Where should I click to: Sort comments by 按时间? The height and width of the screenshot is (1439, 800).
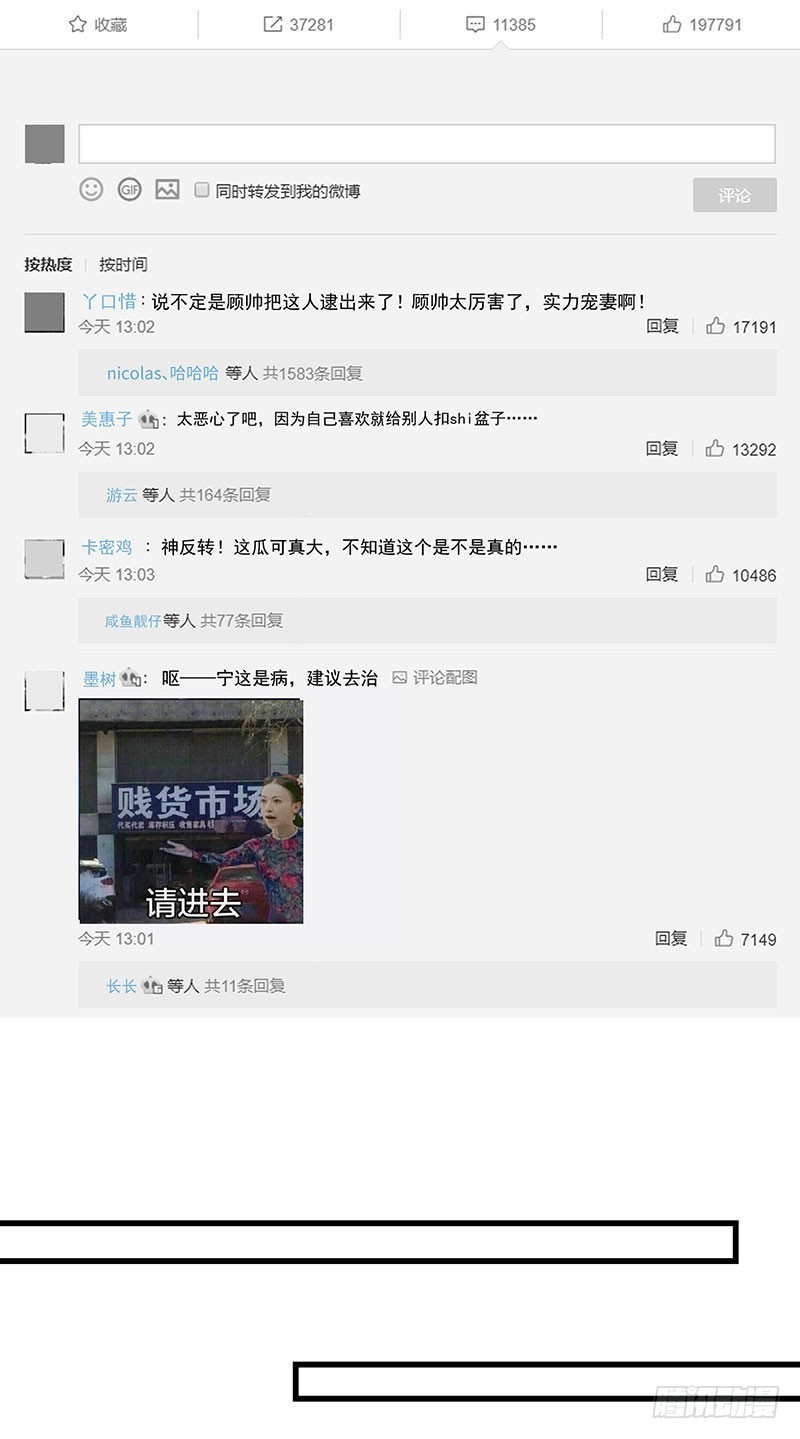123,264
